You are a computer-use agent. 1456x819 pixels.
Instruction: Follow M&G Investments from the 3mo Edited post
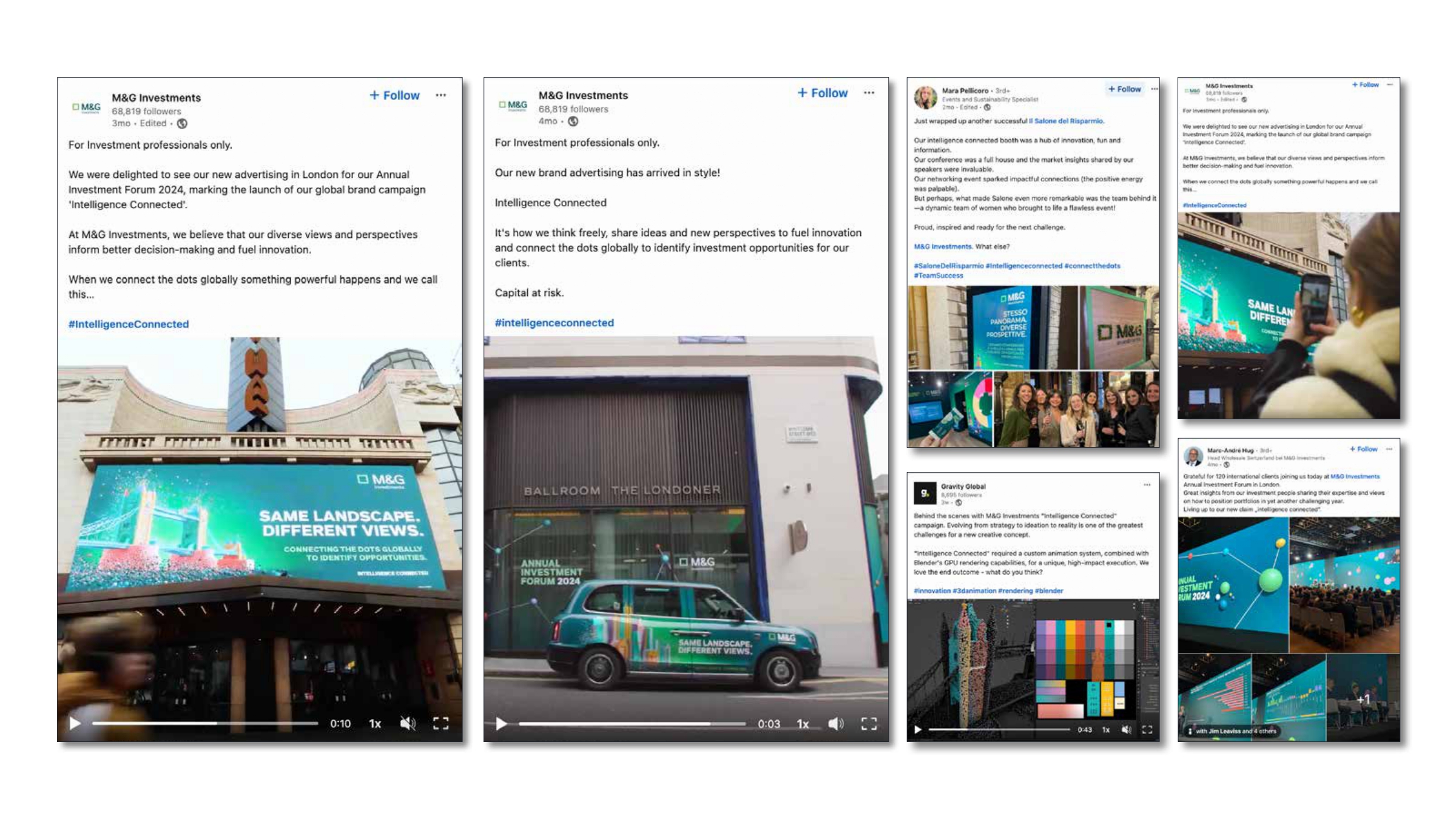coord(395,95)
